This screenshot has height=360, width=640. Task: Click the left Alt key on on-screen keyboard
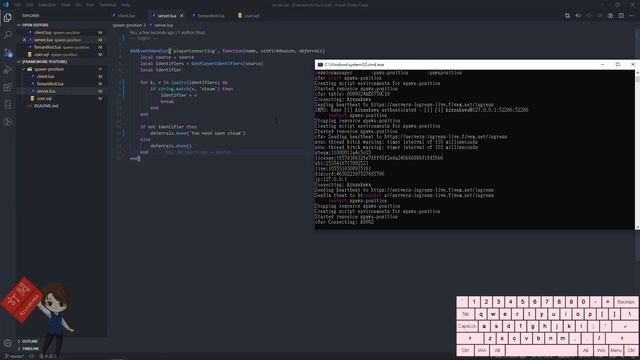point(497,350)
